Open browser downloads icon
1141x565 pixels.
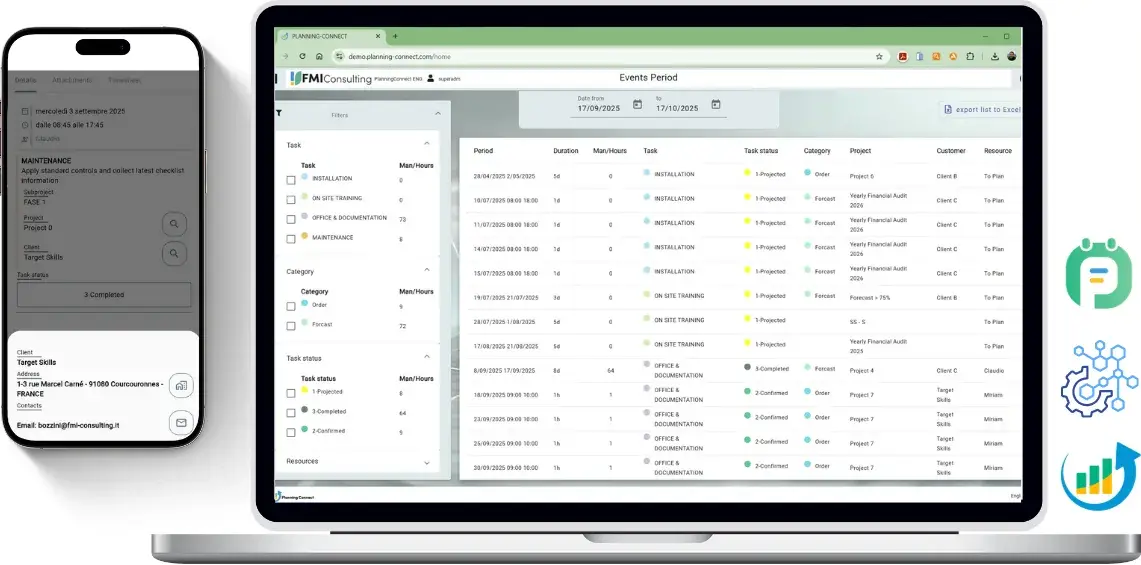995,56
